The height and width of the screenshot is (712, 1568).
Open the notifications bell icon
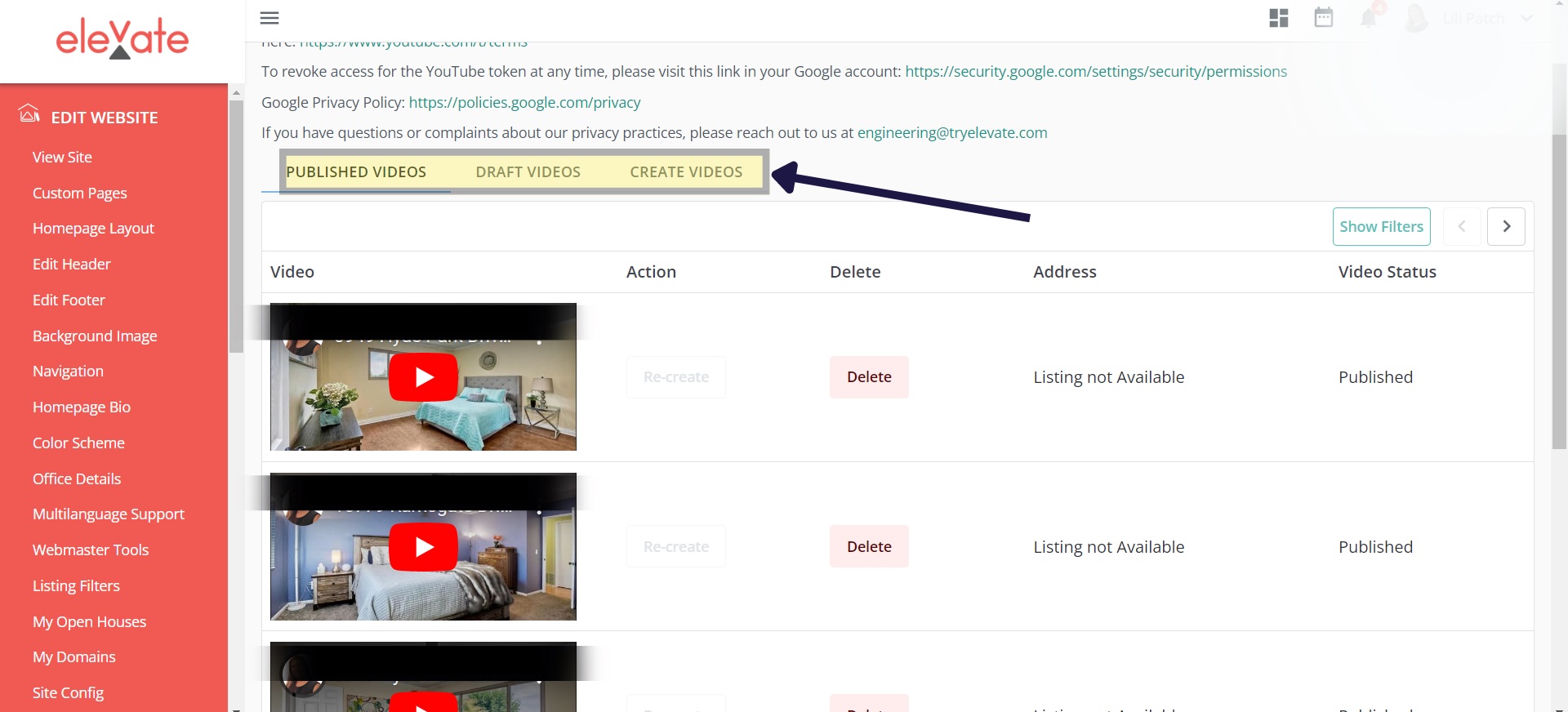click(1369, 17)
